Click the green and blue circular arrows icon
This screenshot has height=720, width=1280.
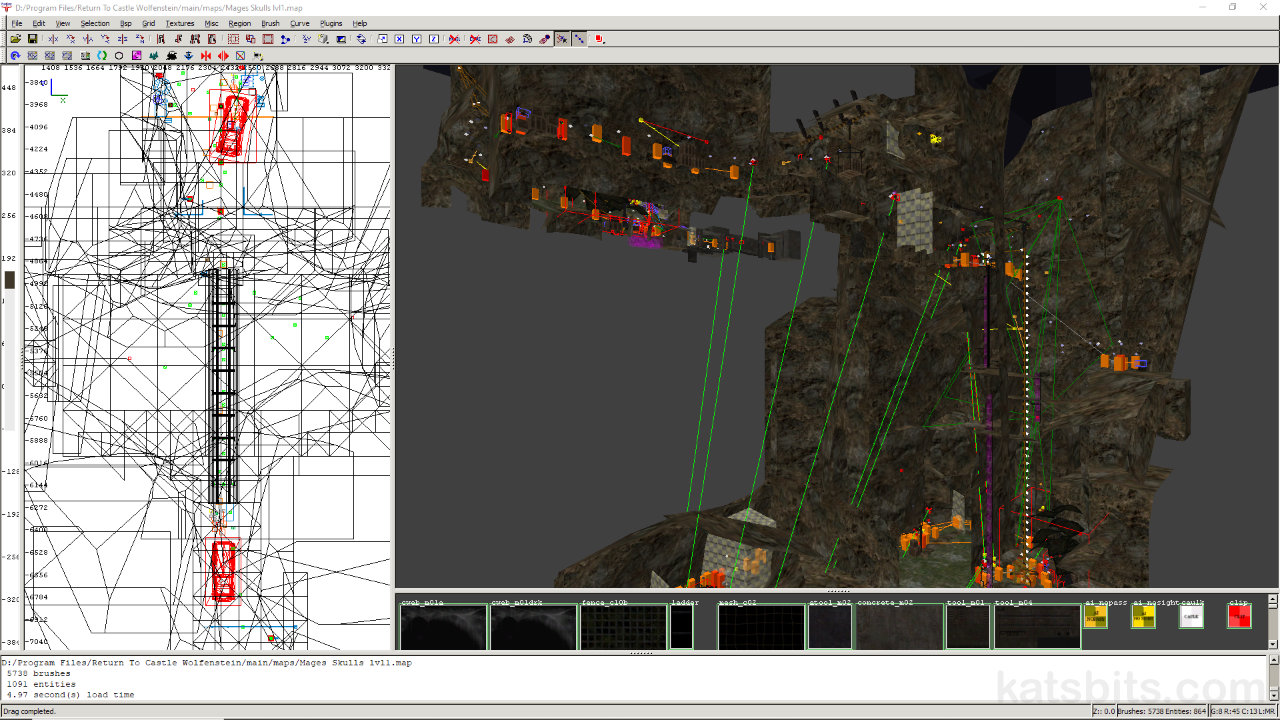pos(101,55)
